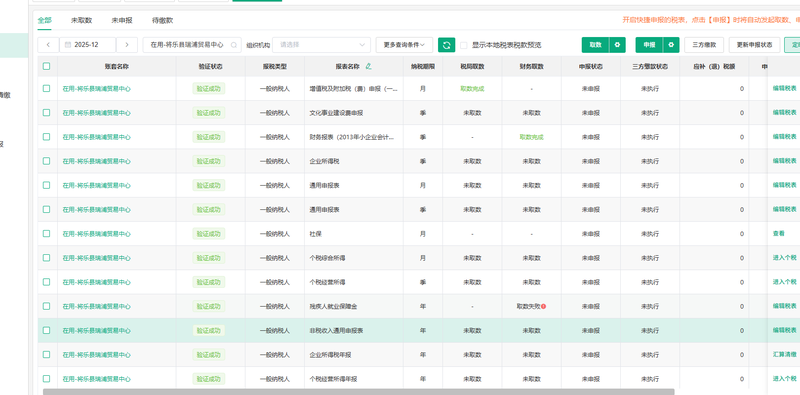Click the company search field 在用-将乐县瑞浦贸易中心
Image resolution: width=800 pixels, height=395 pixels.
(x=192, y=45)
